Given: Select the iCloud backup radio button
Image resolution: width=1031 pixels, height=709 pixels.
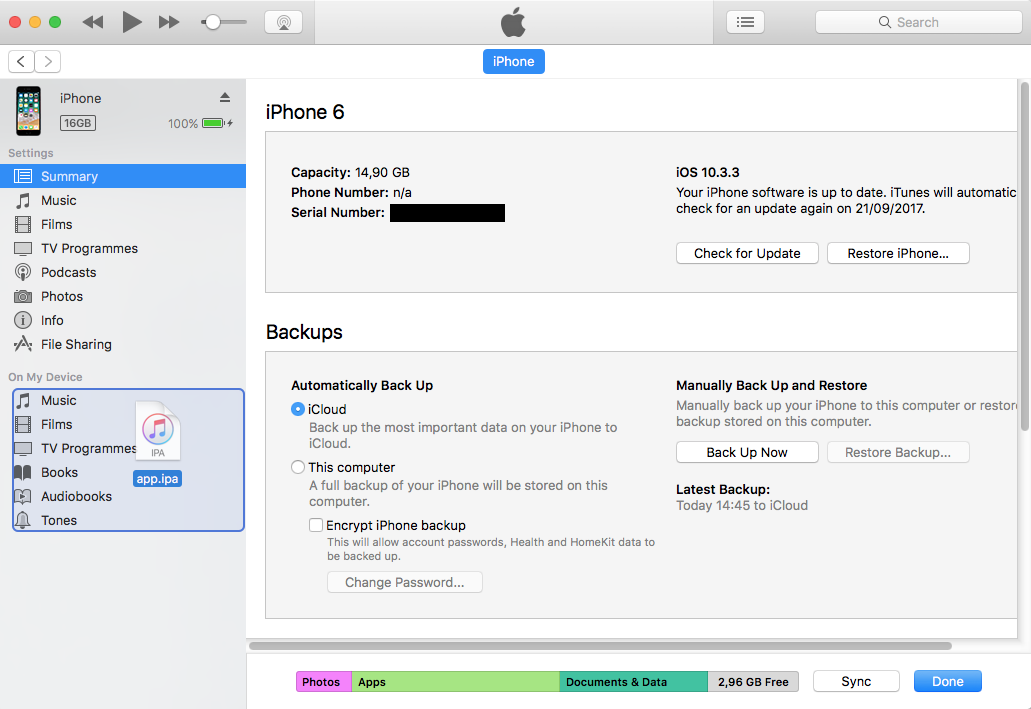Looking at the screenshot, I should tap(298, 409).
